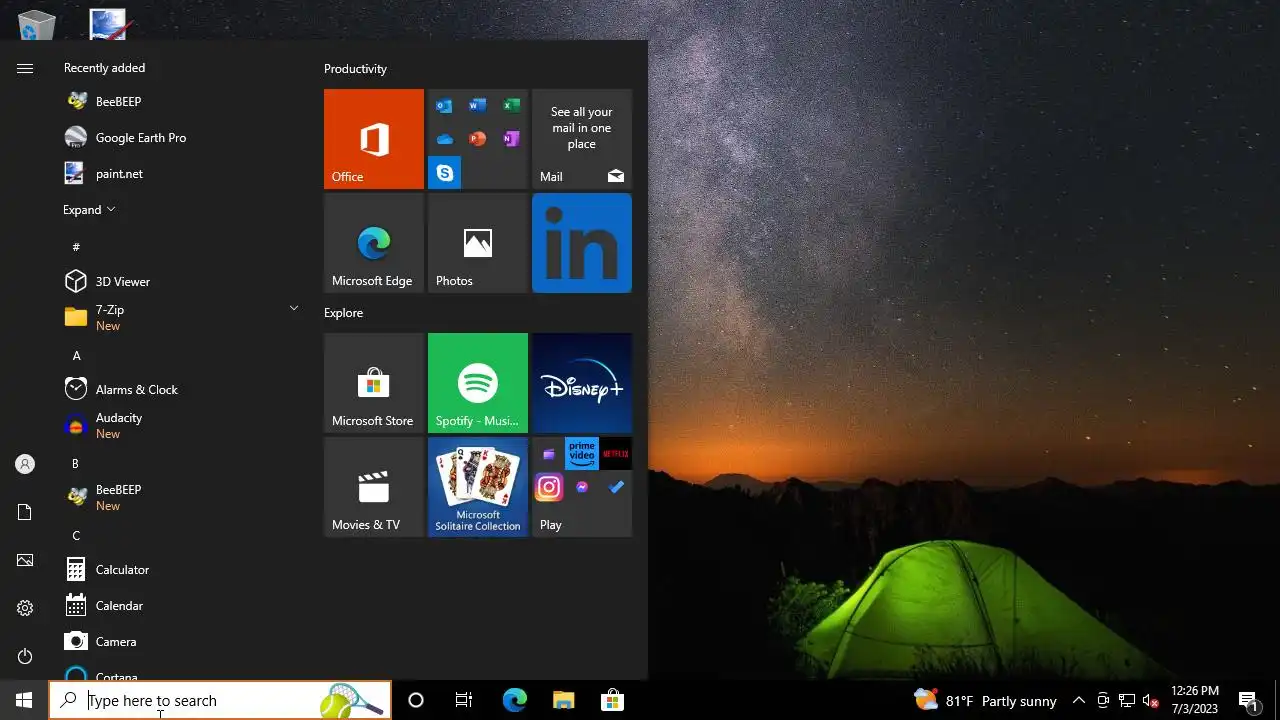Launch BeeBEEP from Recently added
1280x720 pixels.
[182, 102]
